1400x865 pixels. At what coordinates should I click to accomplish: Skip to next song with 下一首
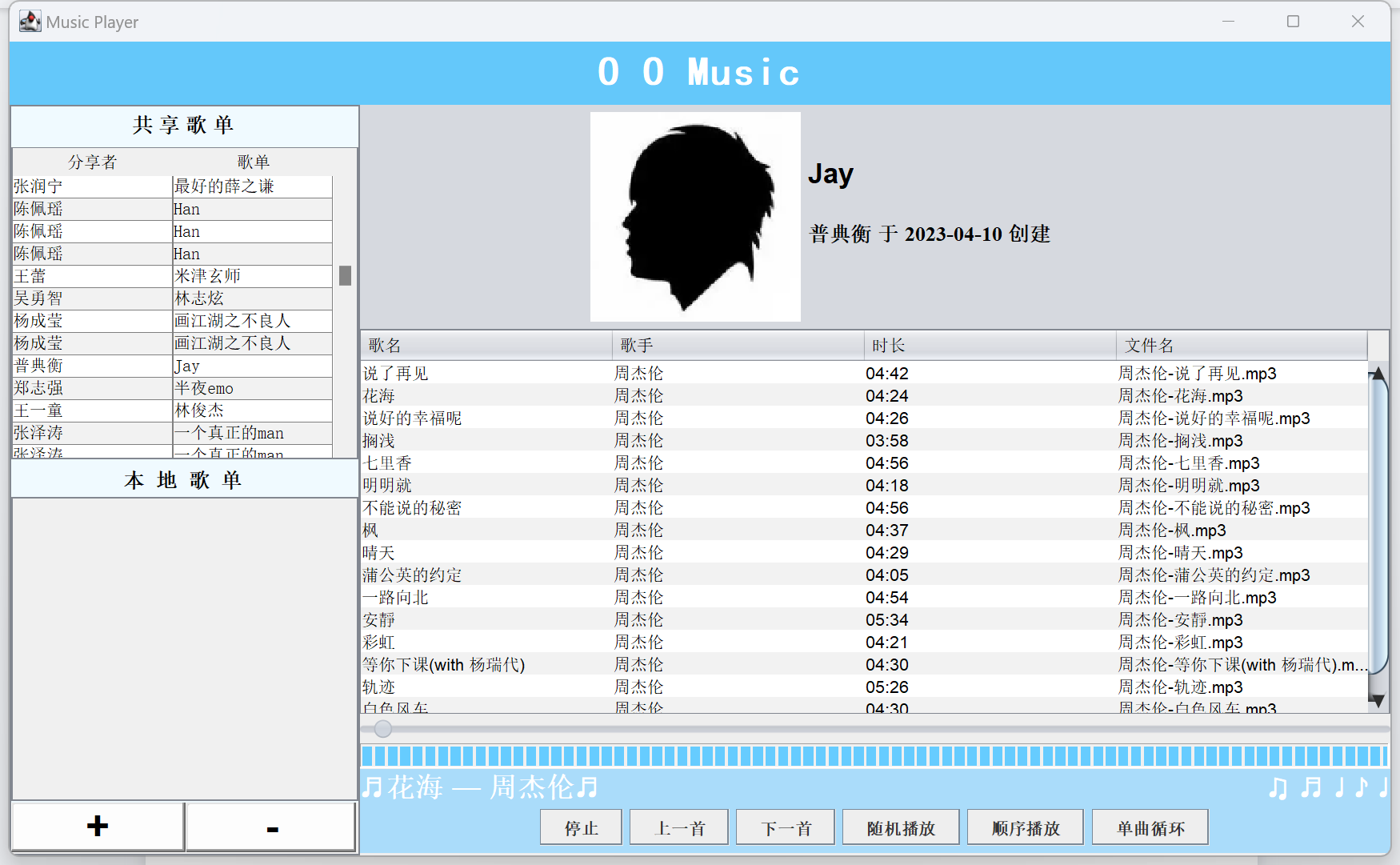tap(785, 828)
